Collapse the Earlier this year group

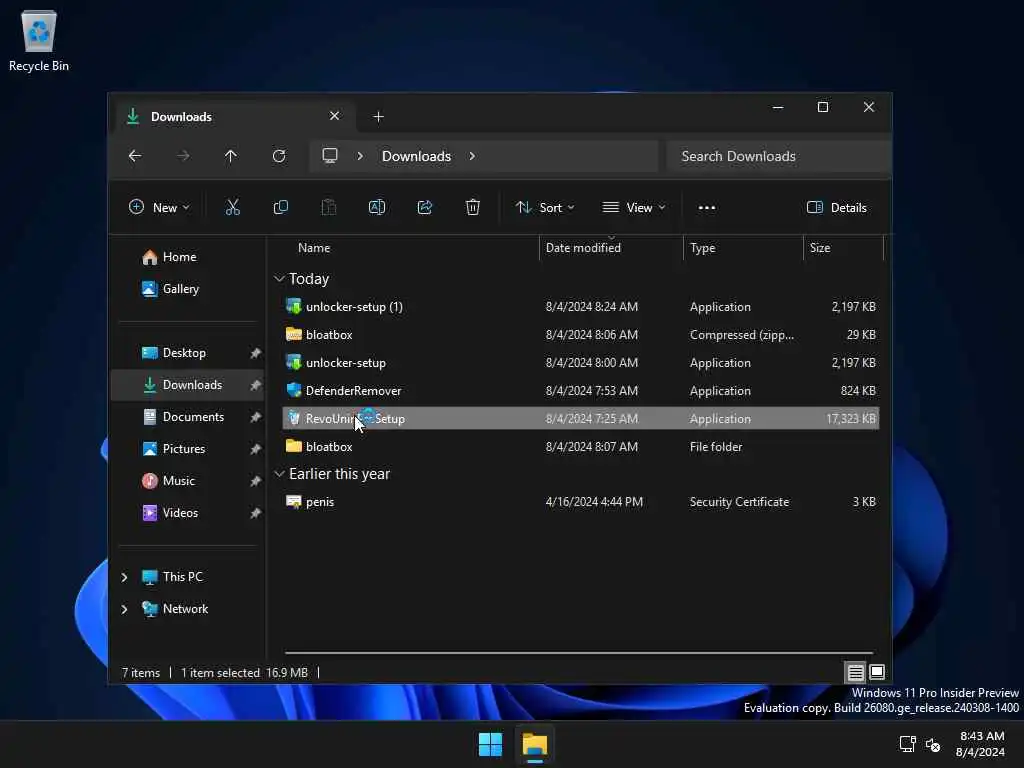click(280, 474)
